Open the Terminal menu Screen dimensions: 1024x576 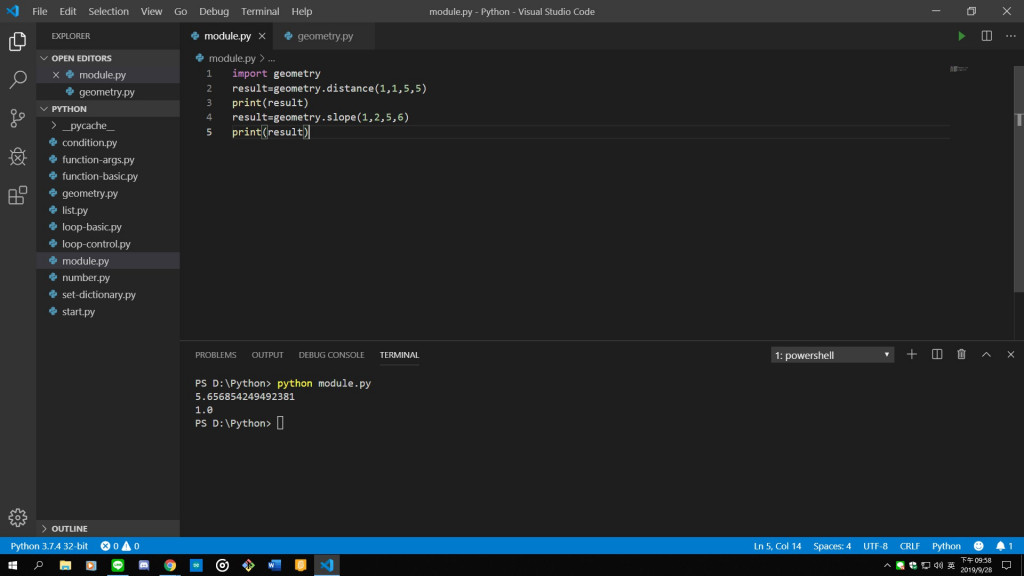[260, 11]
